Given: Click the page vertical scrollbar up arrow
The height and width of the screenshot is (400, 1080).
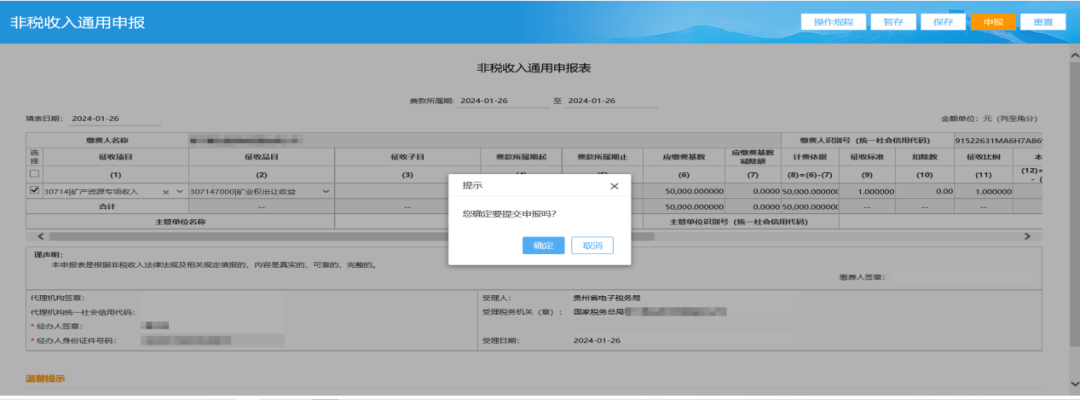Looking at the screenshot, I should [1074, 55].
